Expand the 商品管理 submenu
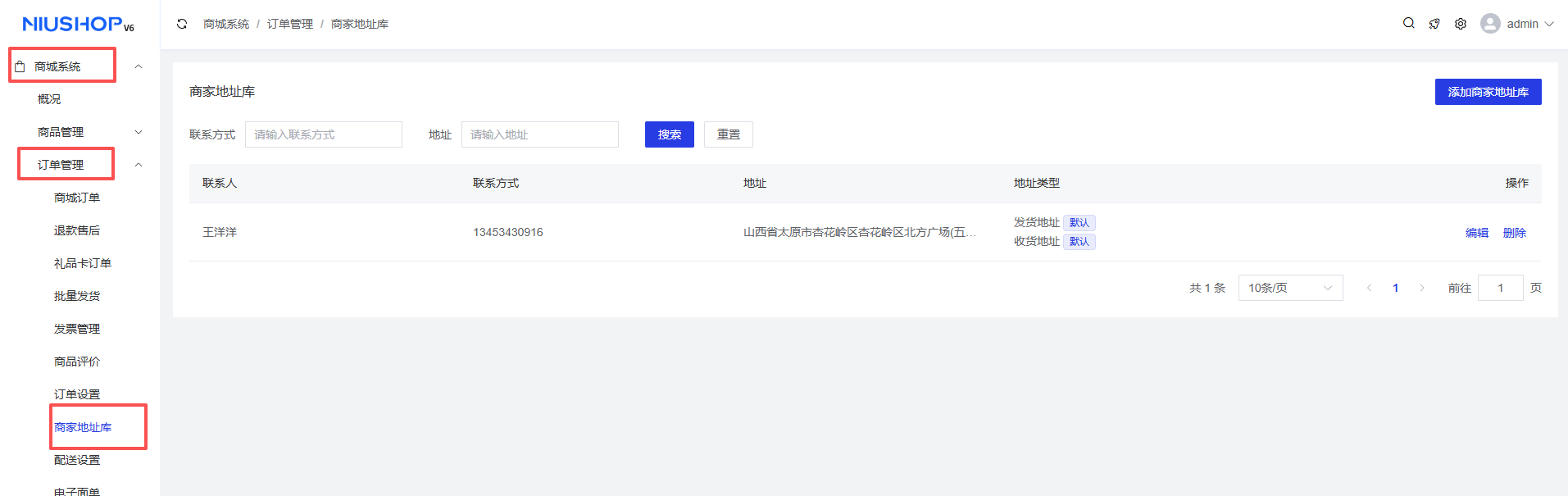 point(139,132)
